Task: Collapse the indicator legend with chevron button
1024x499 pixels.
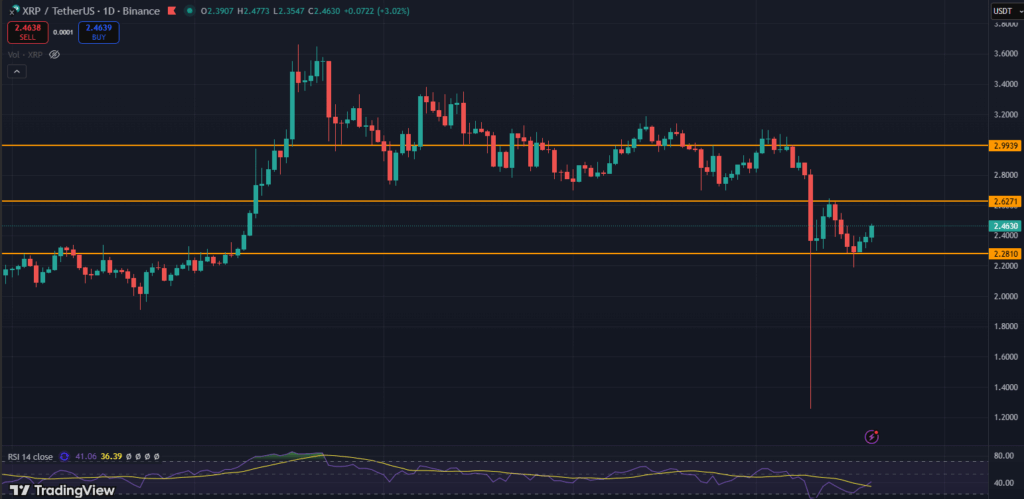Action: pyautogui.click(x=17, y=71)
